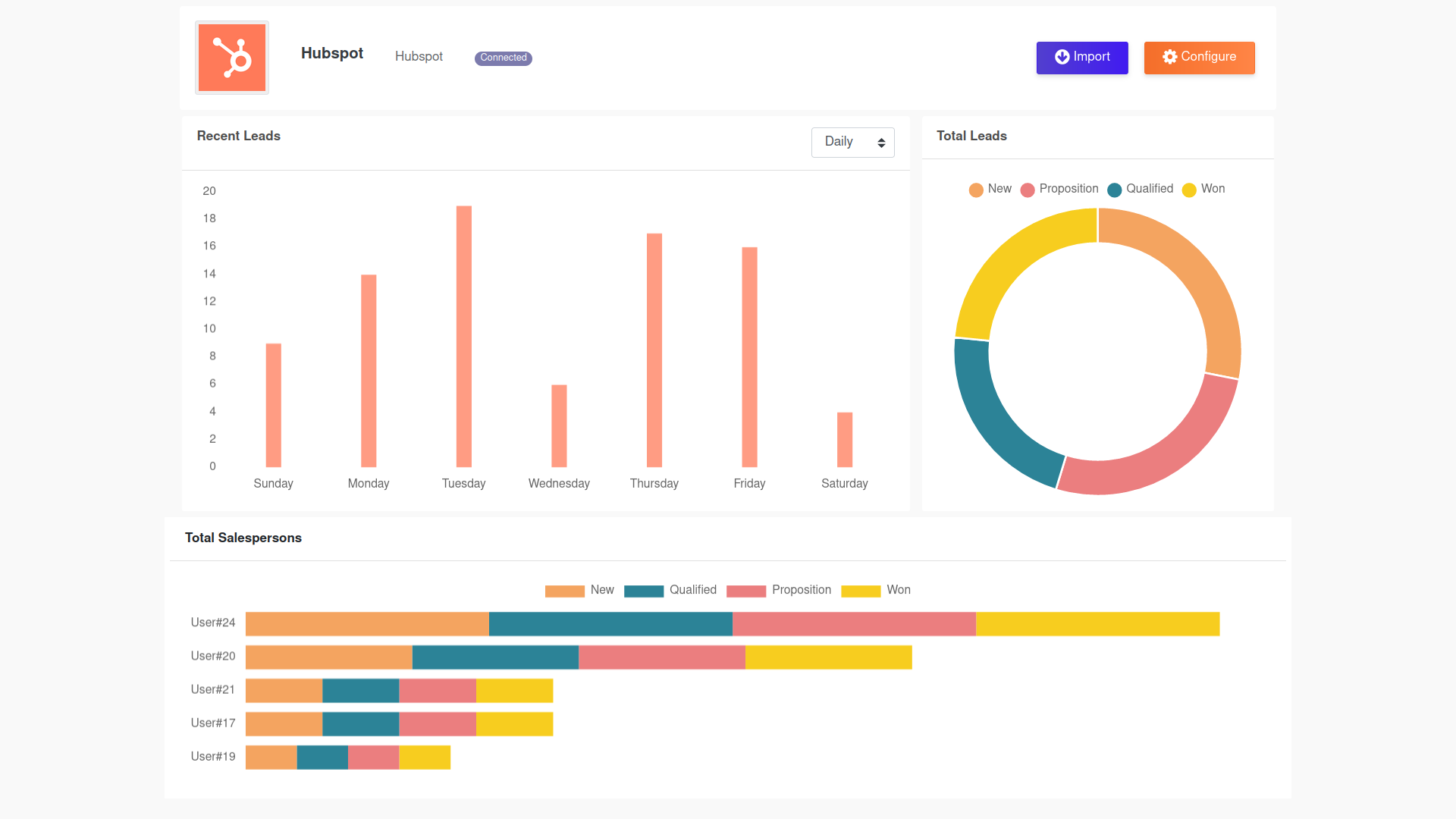Toggle the Qualified legend circle in Total Leads
Screen dimensions: 1456x819
click(1114, 190)
